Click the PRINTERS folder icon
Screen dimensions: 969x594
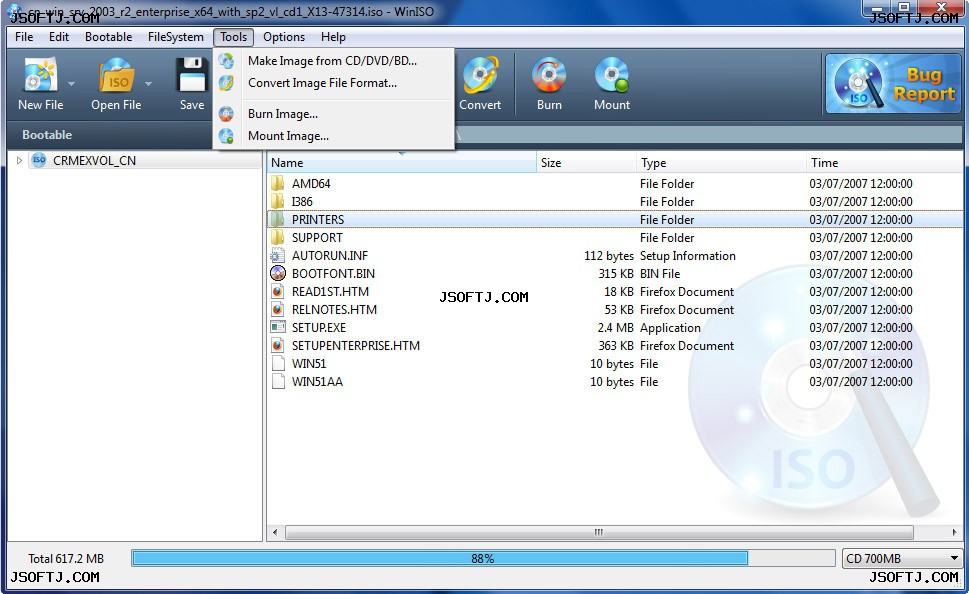point(278,219)
